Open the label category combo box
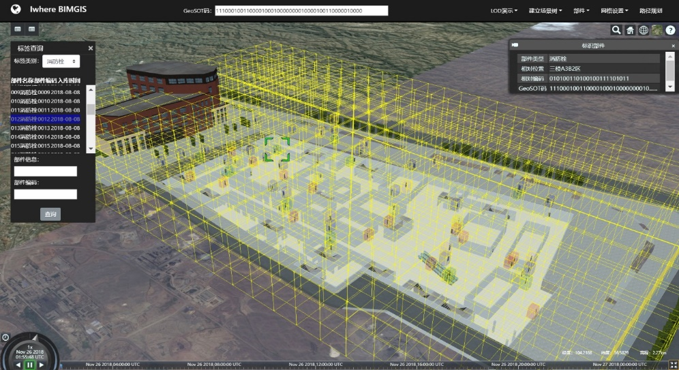Image resolution: width=679 pixels, height=370 pixels. [61, 62]
